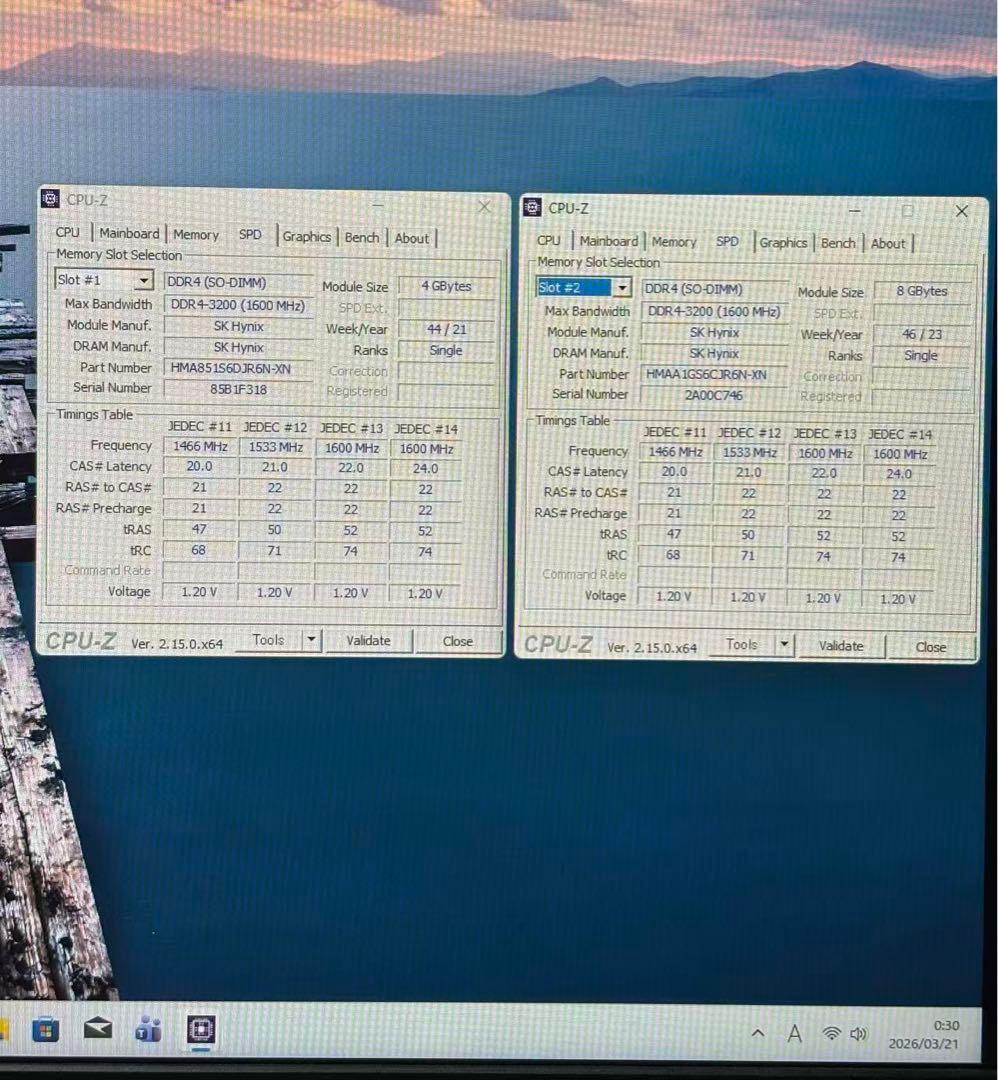
Task: Click module size 8 GBytes field
Action: 922,291
